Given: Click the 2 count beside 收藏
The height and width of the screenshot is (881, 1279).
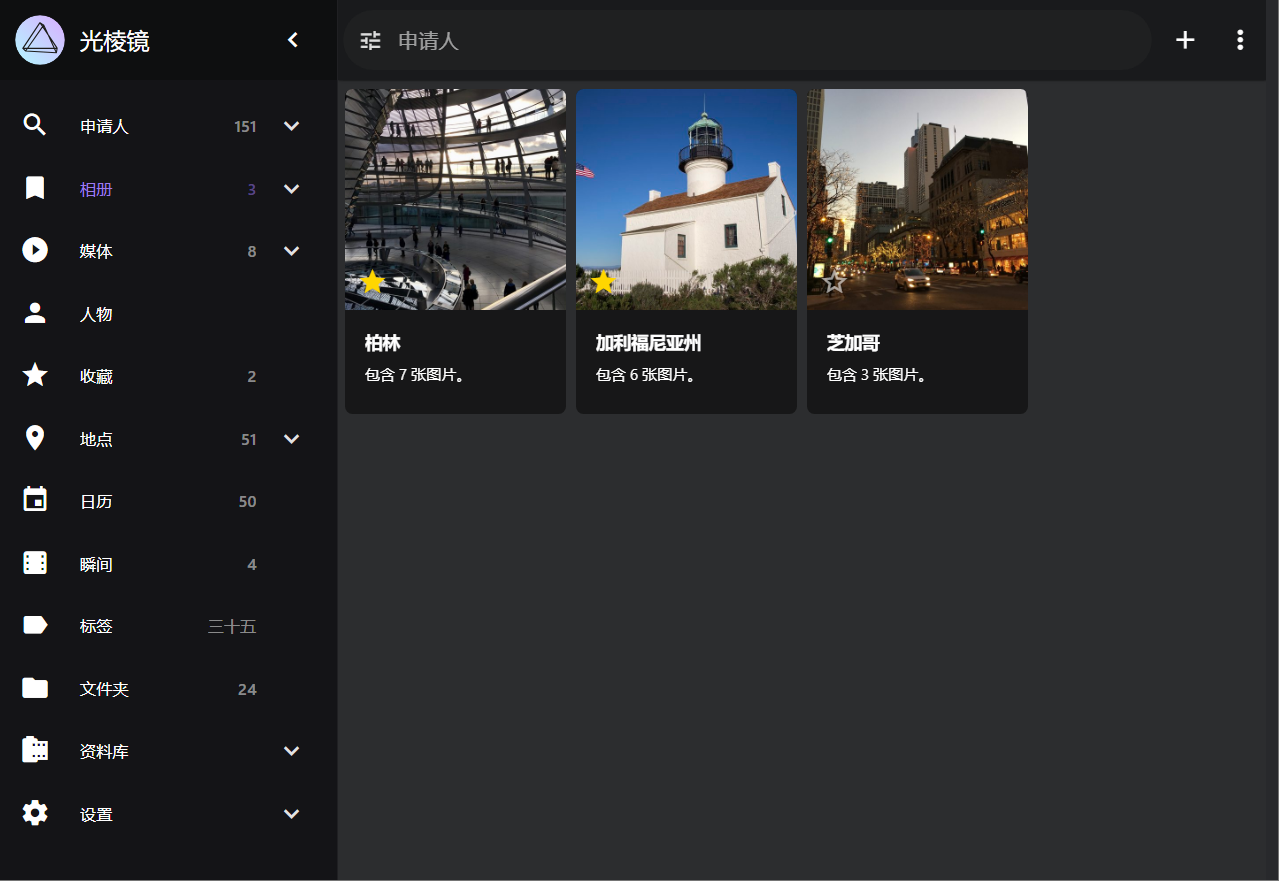Looking at the screenshot, I should pyautogui.click(x=252, y=377).
